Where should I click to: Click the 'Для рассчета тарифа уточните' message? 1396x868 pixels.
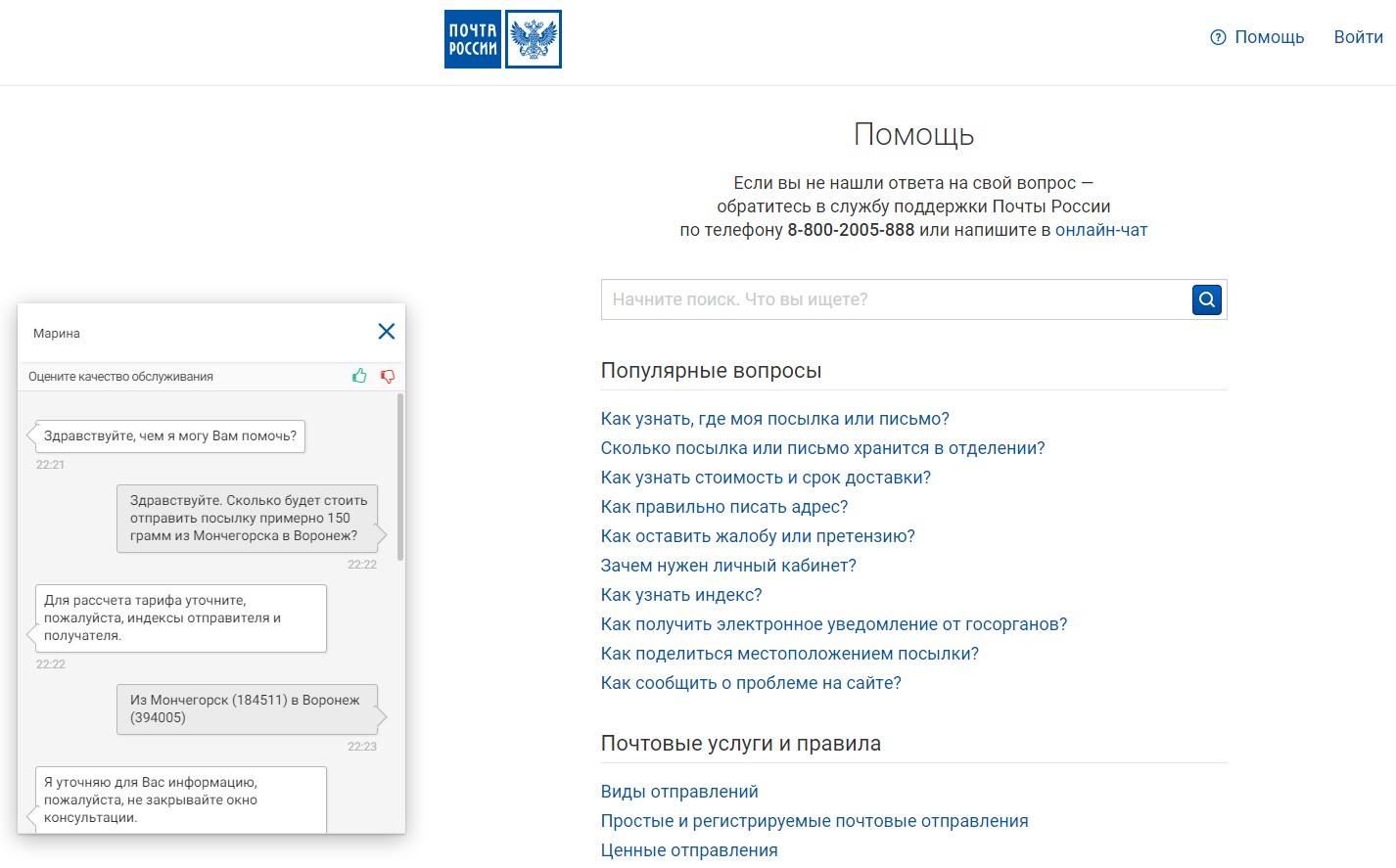(181, 618)
